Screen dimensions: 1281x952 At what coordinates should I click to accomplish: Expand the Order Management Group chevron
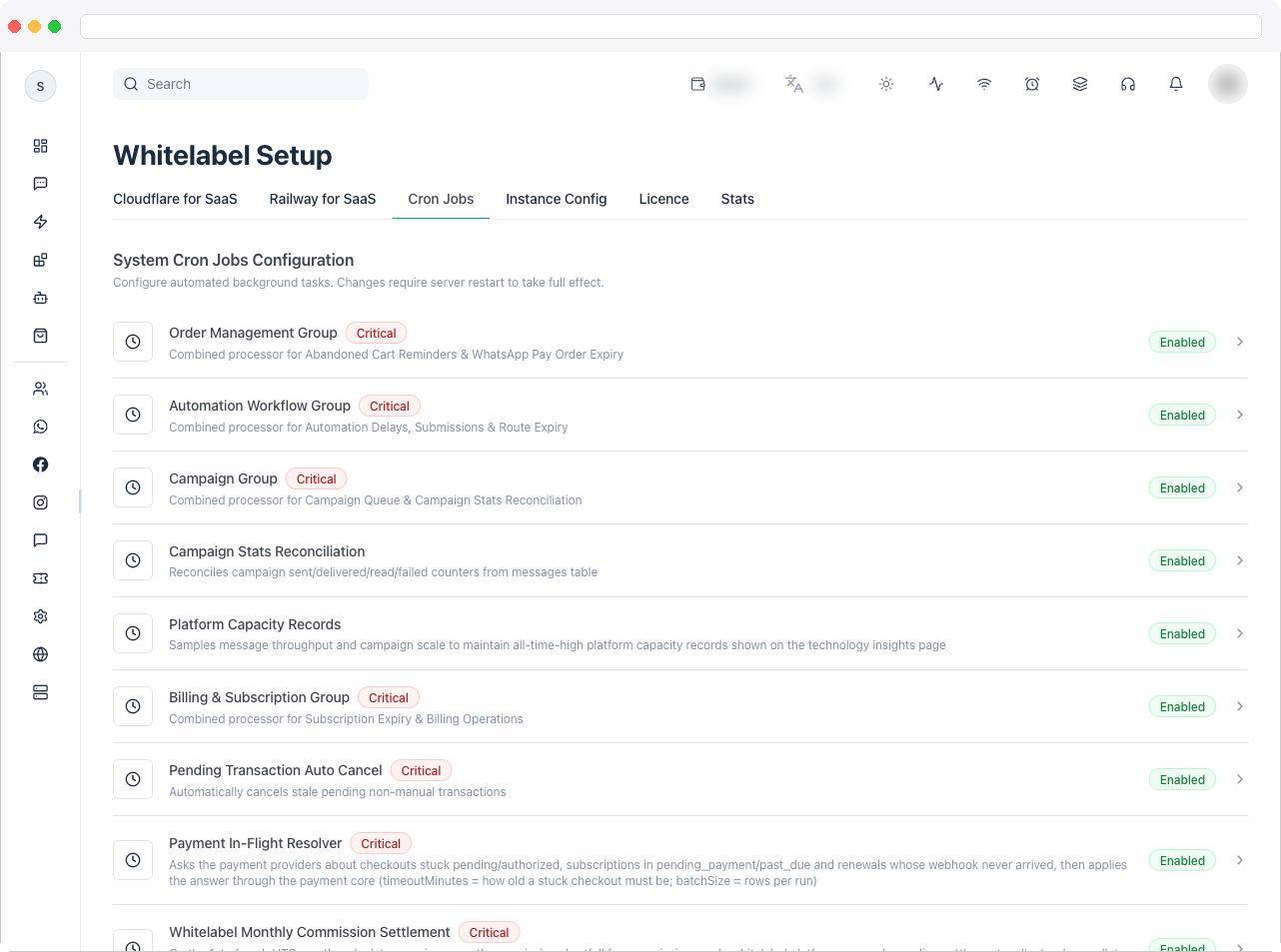[1240, 342]
